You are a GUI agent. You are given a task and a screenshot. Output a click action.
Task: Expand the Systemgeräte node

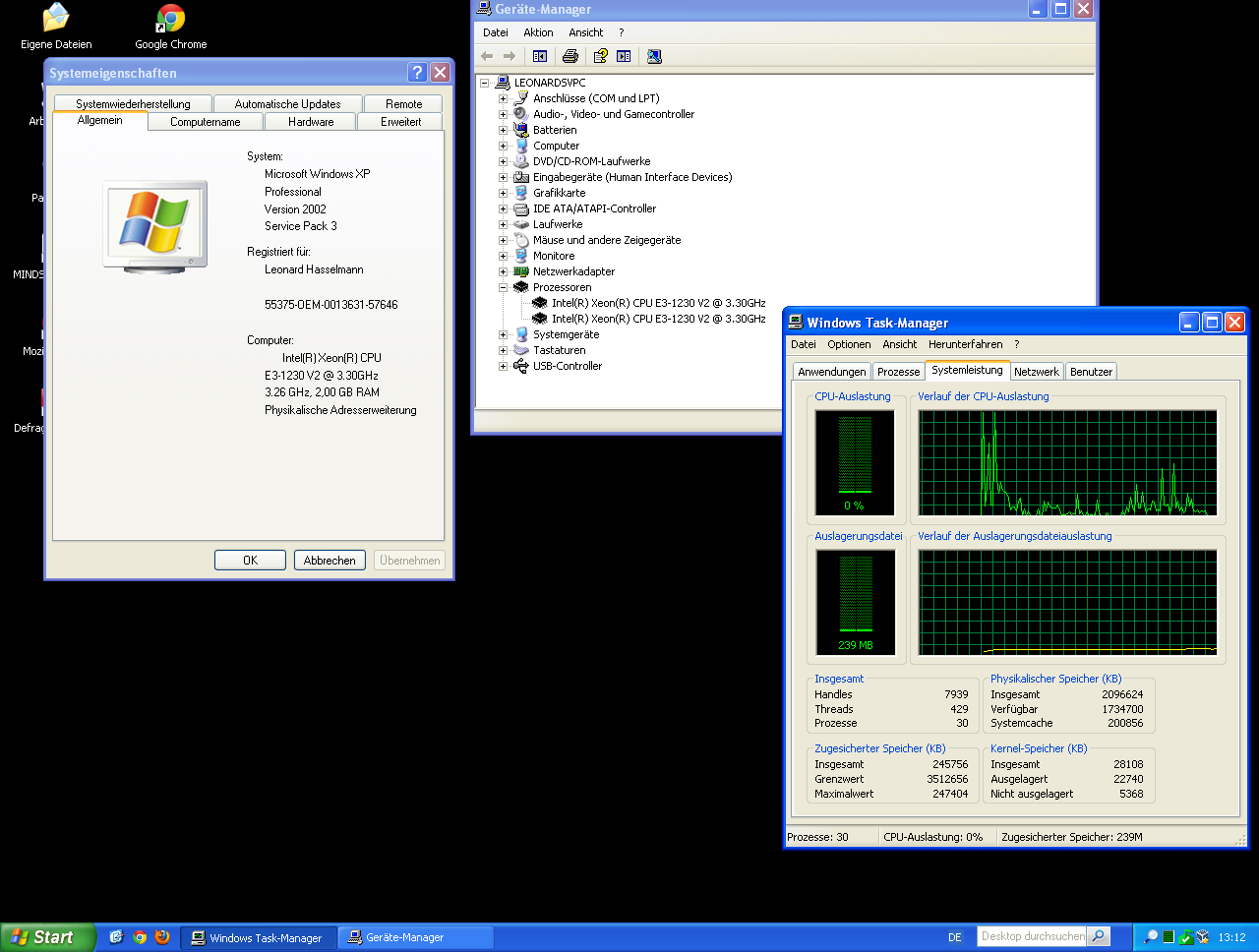click(503, 334)
